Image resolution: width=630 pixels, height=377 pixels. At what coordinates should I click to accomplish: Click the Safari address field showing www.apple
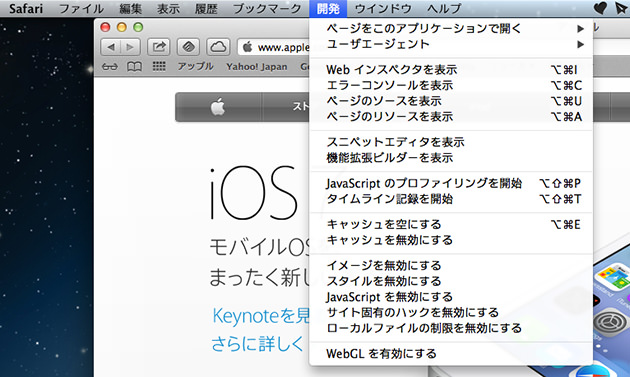273,47
